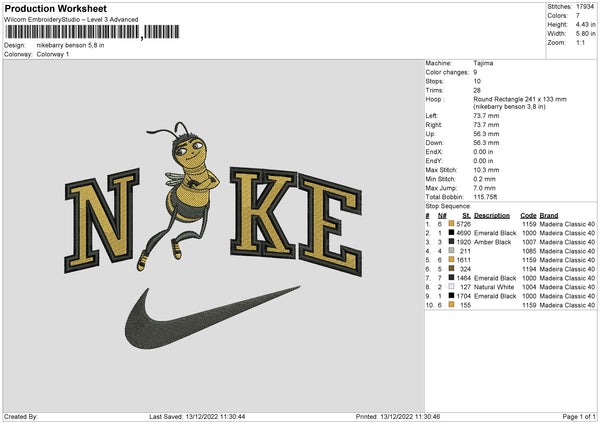Click the Colors value 7

578,16
